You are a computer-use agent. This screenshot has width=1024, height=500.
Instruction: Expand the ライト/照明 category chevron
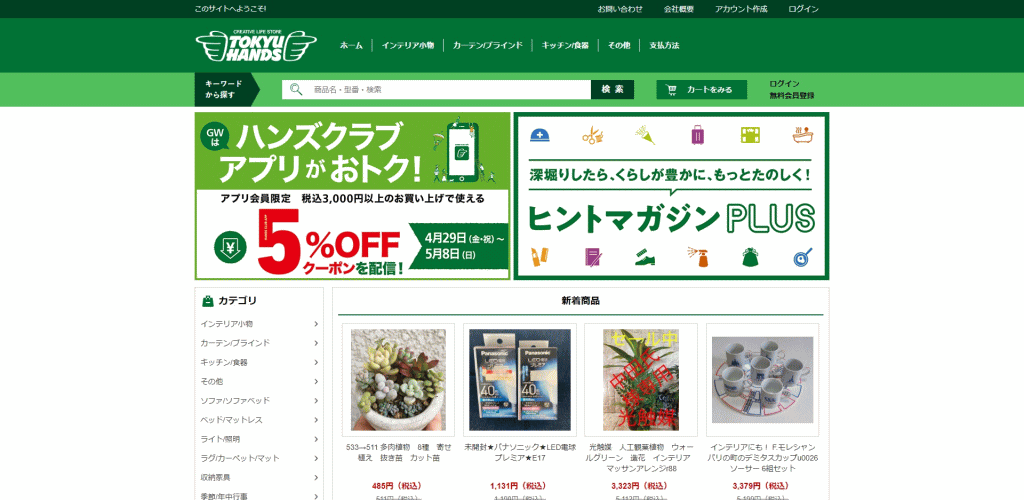(316, 439)
